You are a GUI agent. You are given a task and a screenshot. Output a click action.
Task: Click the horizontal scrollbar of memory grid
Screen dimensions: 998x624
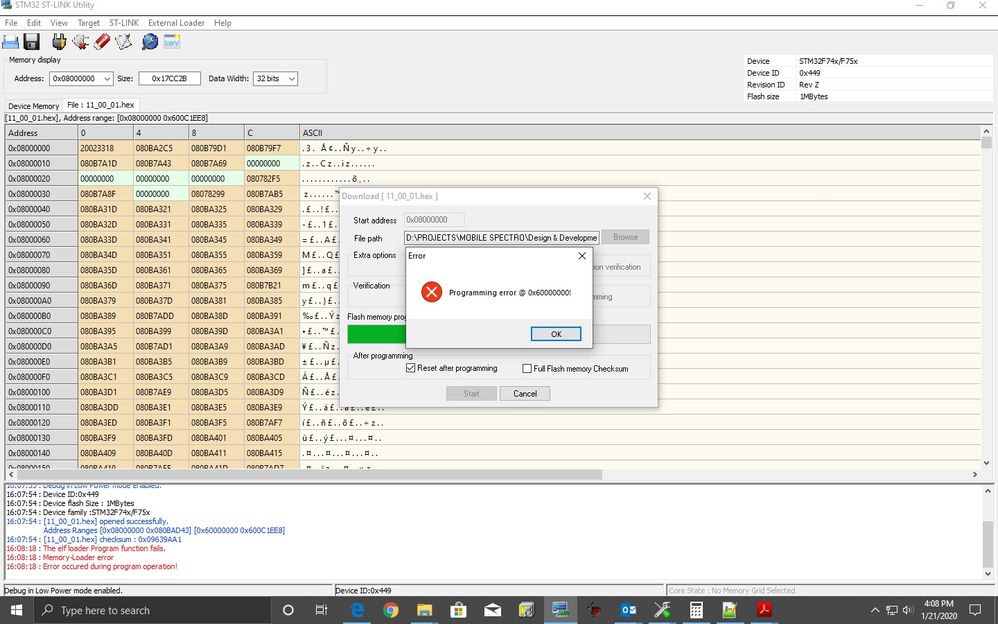[x=309, y=474]
